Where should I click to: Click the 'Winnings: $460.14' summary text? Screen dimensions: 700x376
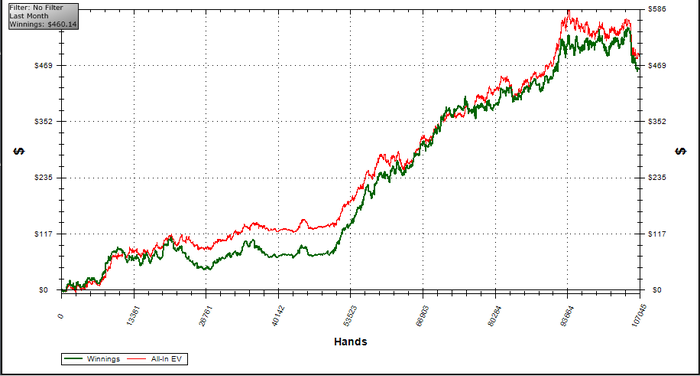click(x=43, y=24)
